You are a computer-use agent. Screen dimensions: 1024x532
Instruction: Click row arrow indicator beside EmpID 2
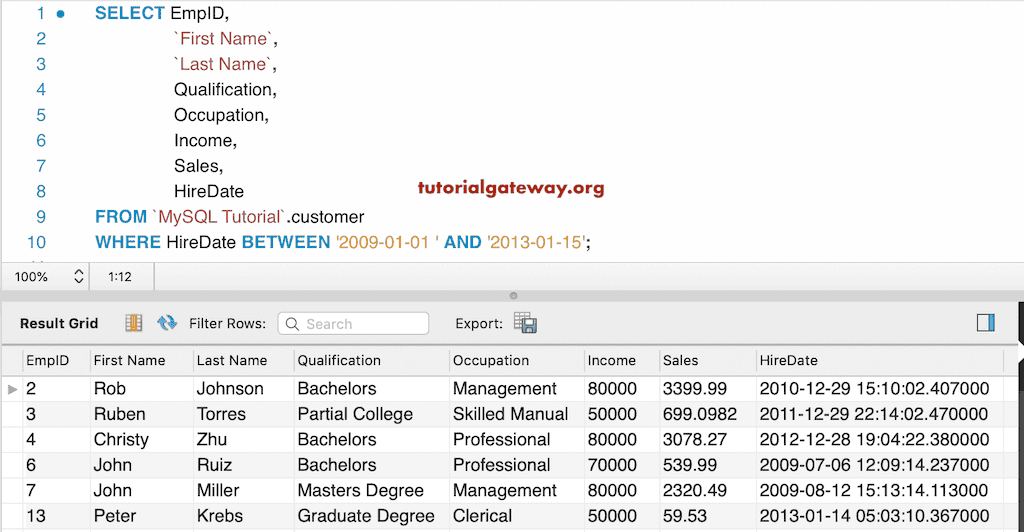pos(12,389)
